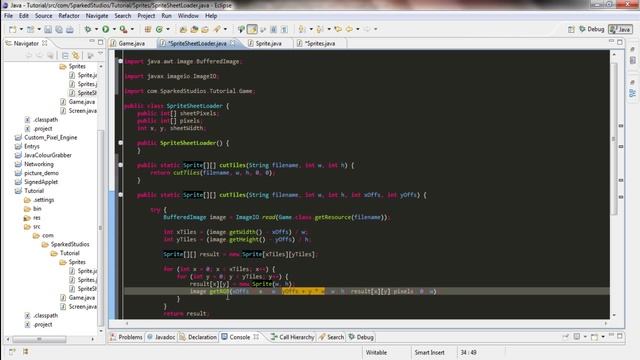Open the Call Hierarchy tab

pos(292,337)
